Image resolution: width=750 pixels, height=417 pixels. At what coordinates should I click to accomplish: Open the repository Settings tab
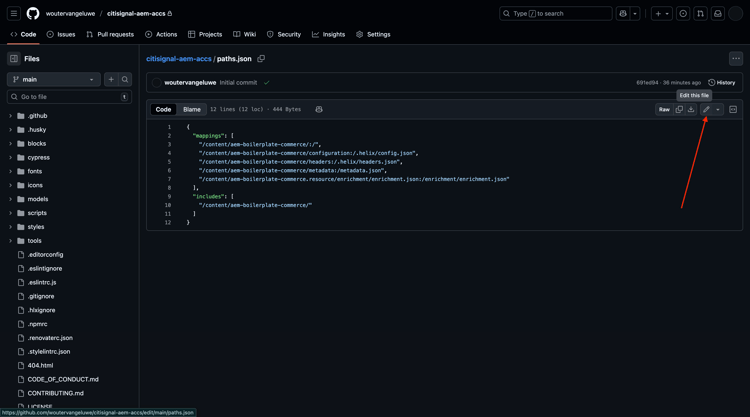pyautogui.click(x=374, y=34)
